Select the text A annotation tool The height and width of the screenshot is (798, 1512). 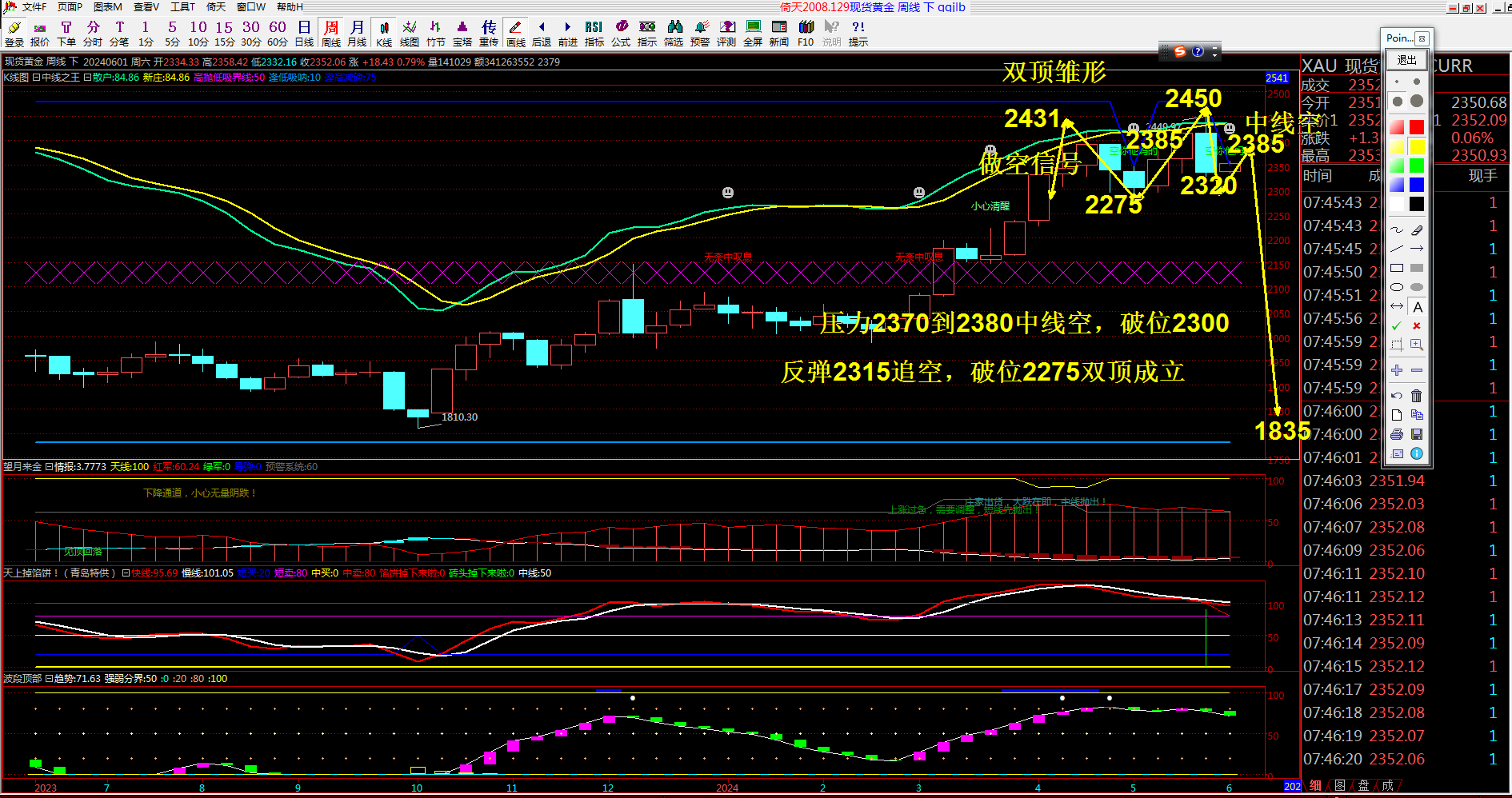pyautogui.click(x=1417, y=306)
